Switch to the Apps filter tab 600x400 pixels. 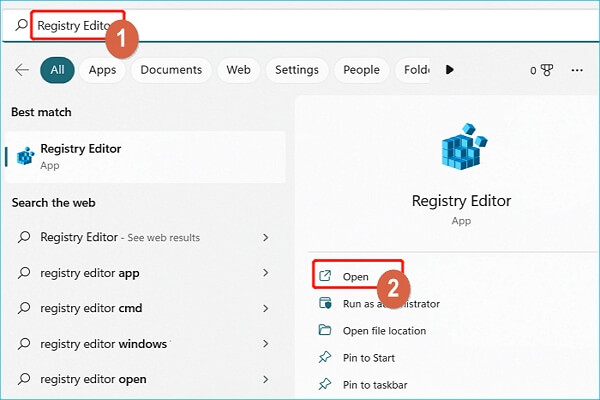click(x=102, y=70)
